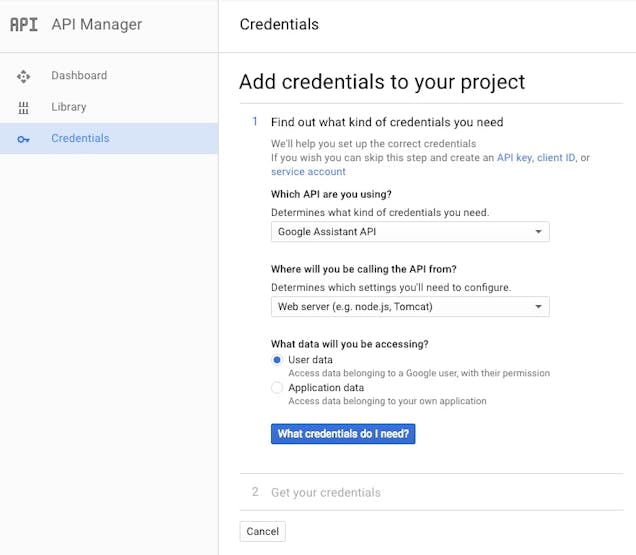The image size is (636, 555).
Task: Click the arrow on the Web server combo box
Action: (538, 307)
